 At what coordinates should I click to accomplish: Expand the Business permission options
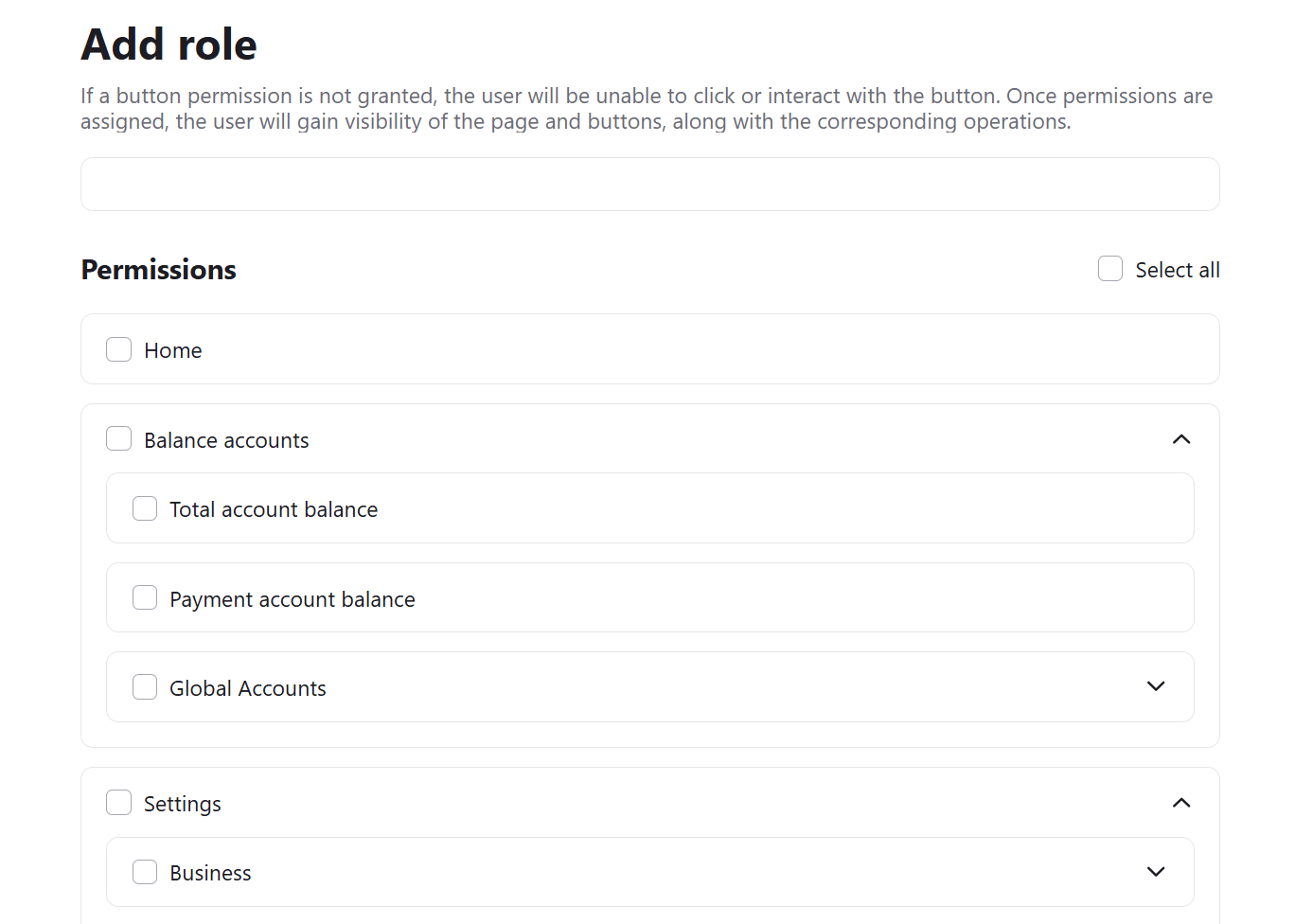pyautogui.click(x=1156, y=871)
